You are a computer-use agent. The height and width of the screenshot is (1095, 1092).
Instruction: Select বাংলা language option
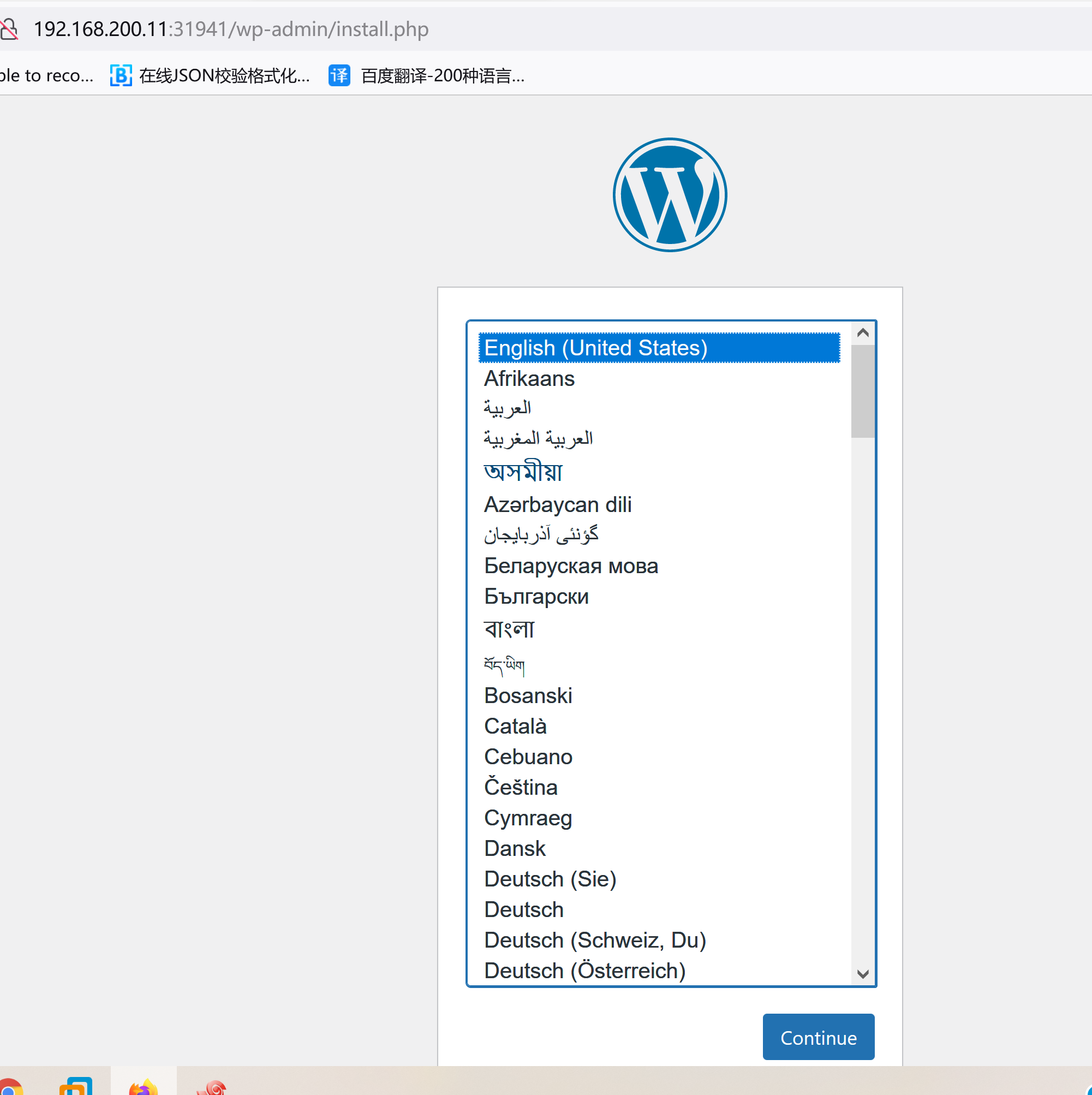click(x=659, y=629)
